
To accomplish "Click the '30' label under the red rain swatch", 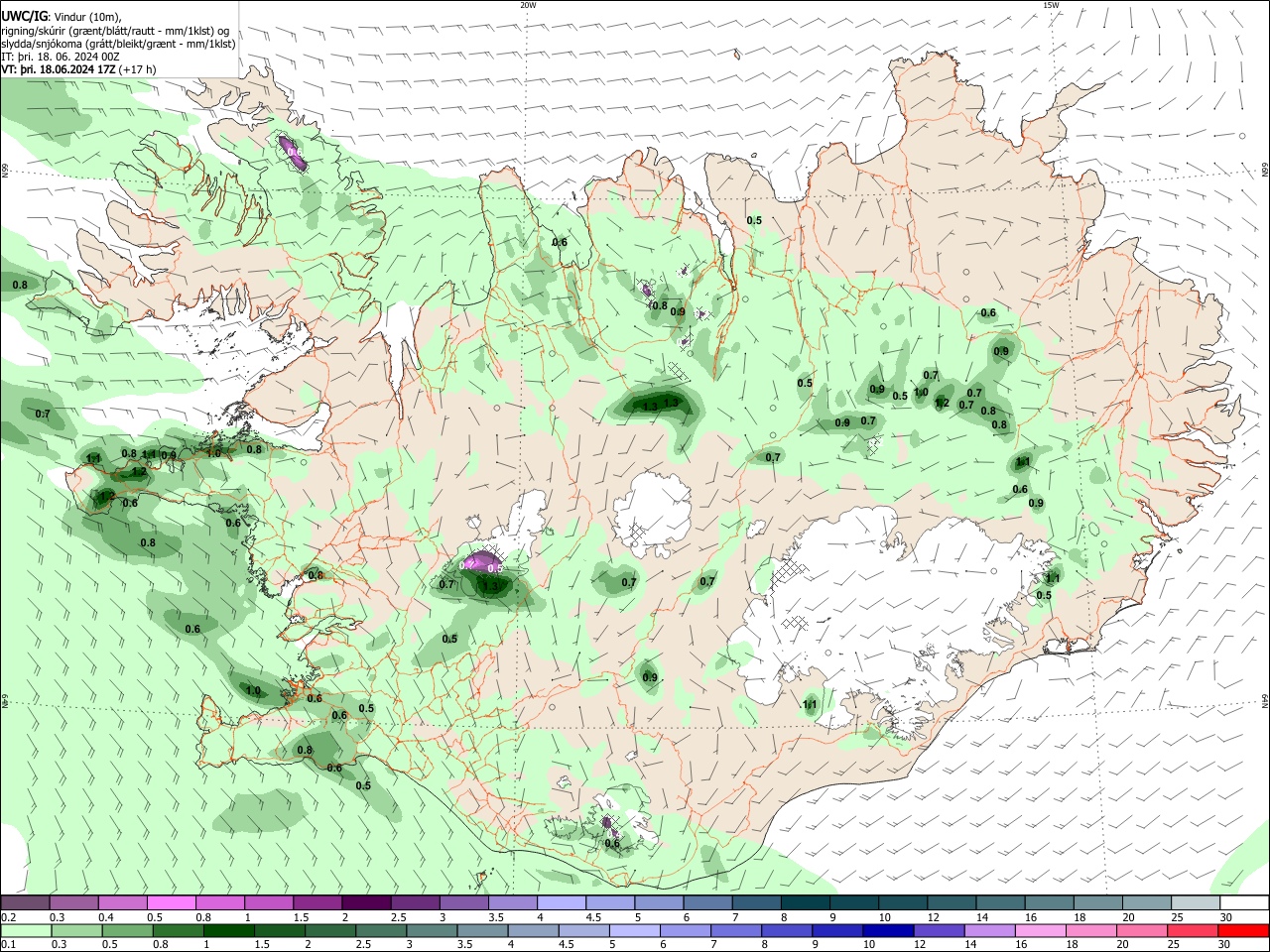I will pyautogui.click(x=1226, y=945).
